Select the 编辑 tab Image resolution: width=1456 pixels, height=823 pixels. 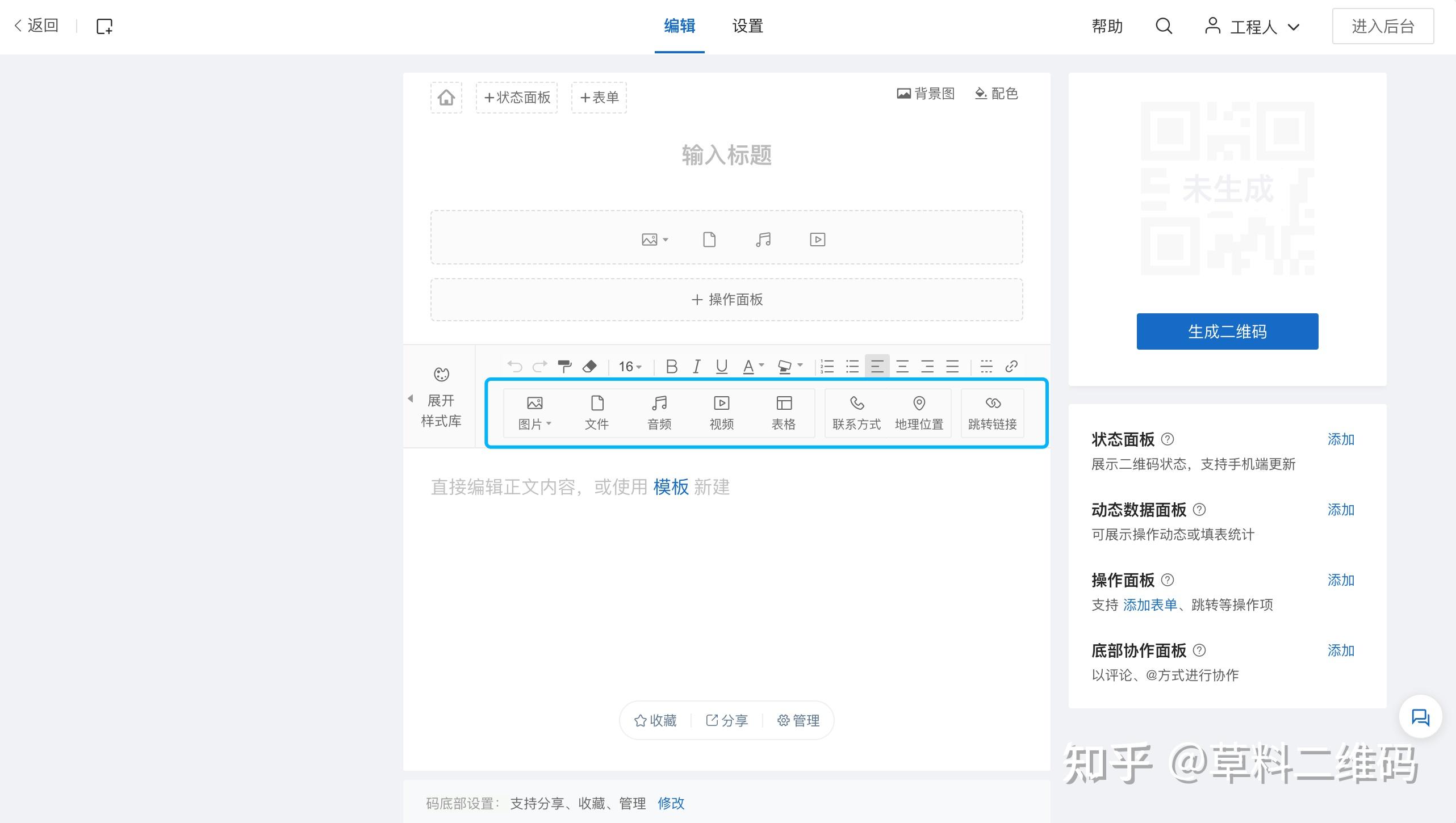click(679, 26)
